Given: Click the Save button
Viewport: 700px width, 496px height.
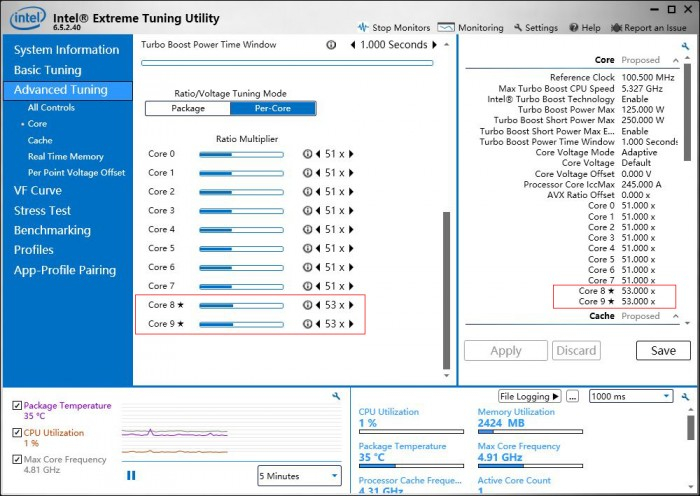Looking at the screenshot, I should tap(662, 351).
